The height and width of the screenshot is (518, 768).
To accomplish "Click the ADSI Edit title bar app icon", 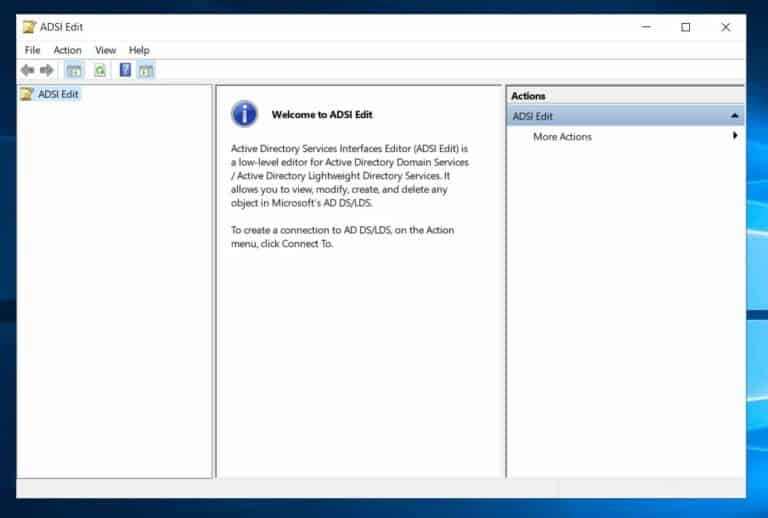I will click(29, 27).
